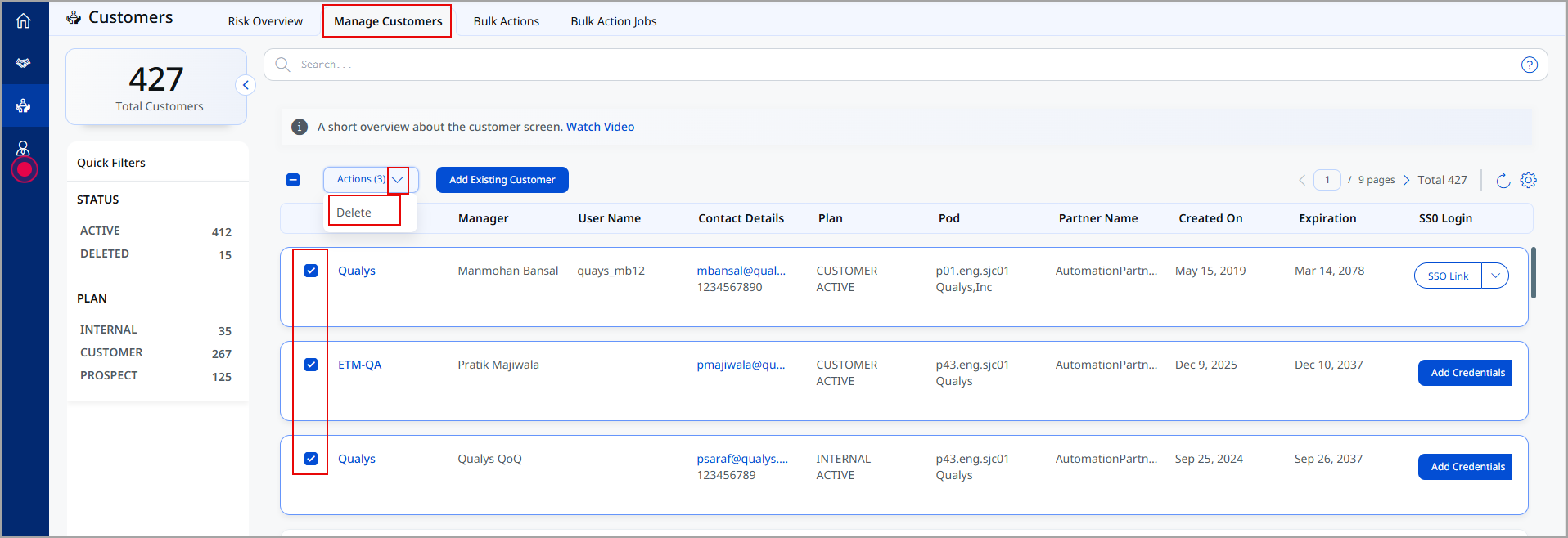1568x538 pixels.
Task: Open the Watch Video link
Action: click(x=600, y=127)
